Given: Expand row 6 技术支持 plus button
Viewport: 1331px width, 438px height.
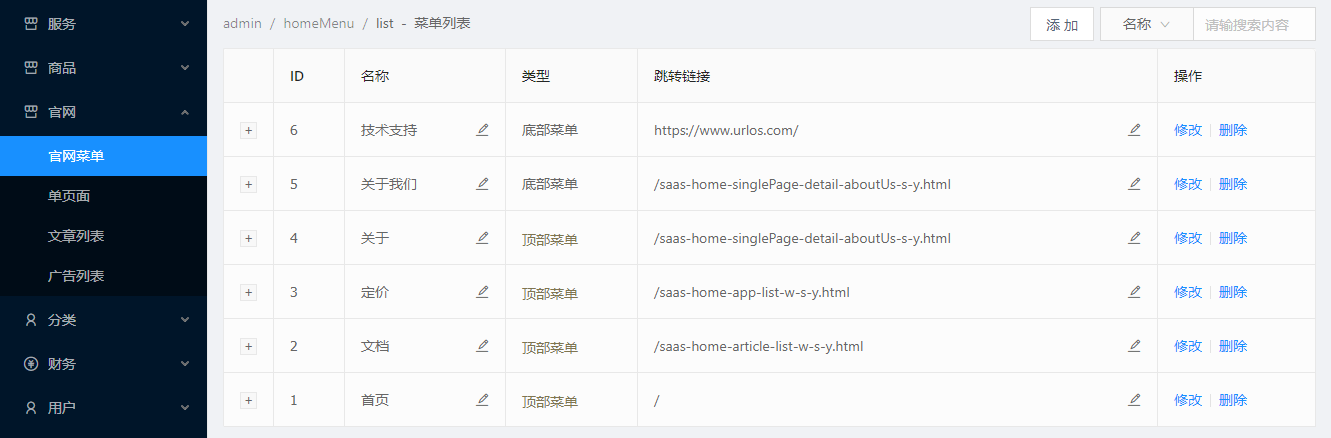Looking at the screenshot, I should pyautogui.click(x=249, y=130).
